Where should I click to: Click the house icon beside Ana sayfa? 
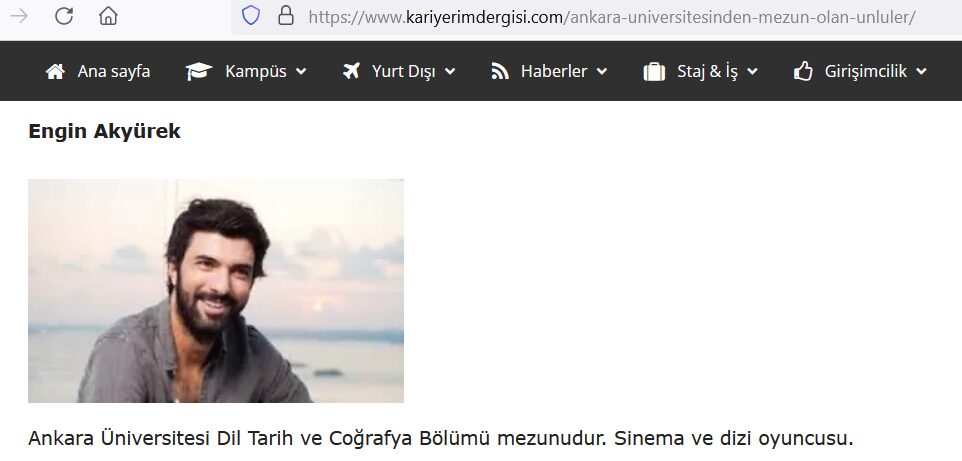tap(55, 72)
